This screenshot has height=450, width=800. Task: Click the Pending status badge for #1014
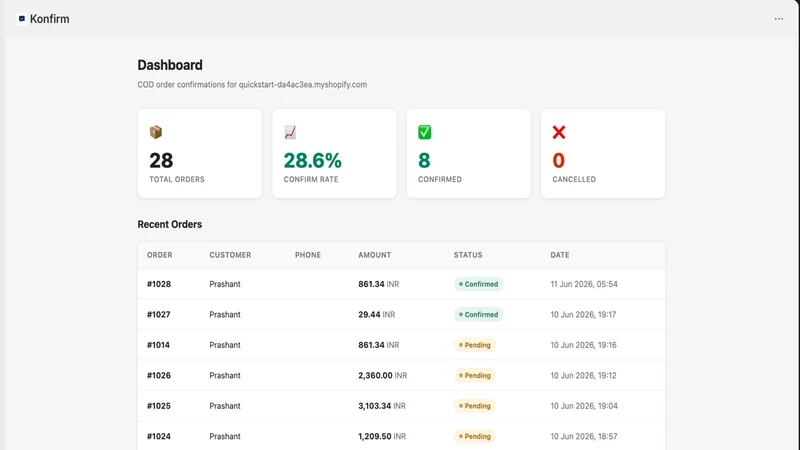point(474,345)
